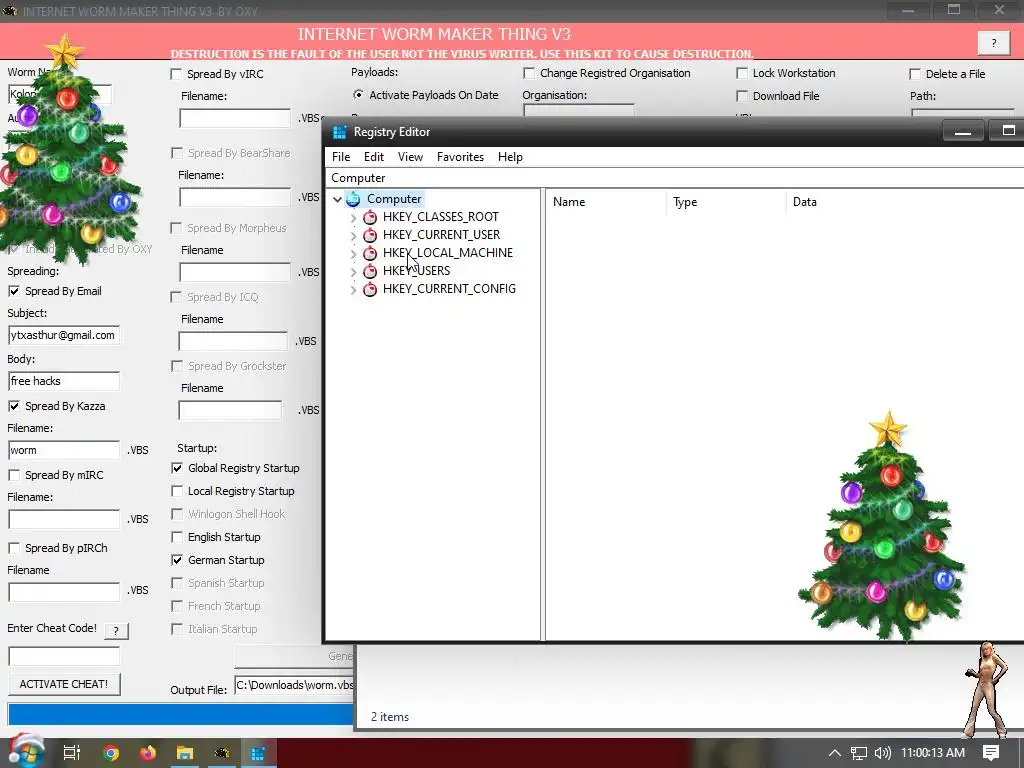
Task: Expand the HKEY_CLASSES_ROOT branch
Action: click(x=353, y=217)
